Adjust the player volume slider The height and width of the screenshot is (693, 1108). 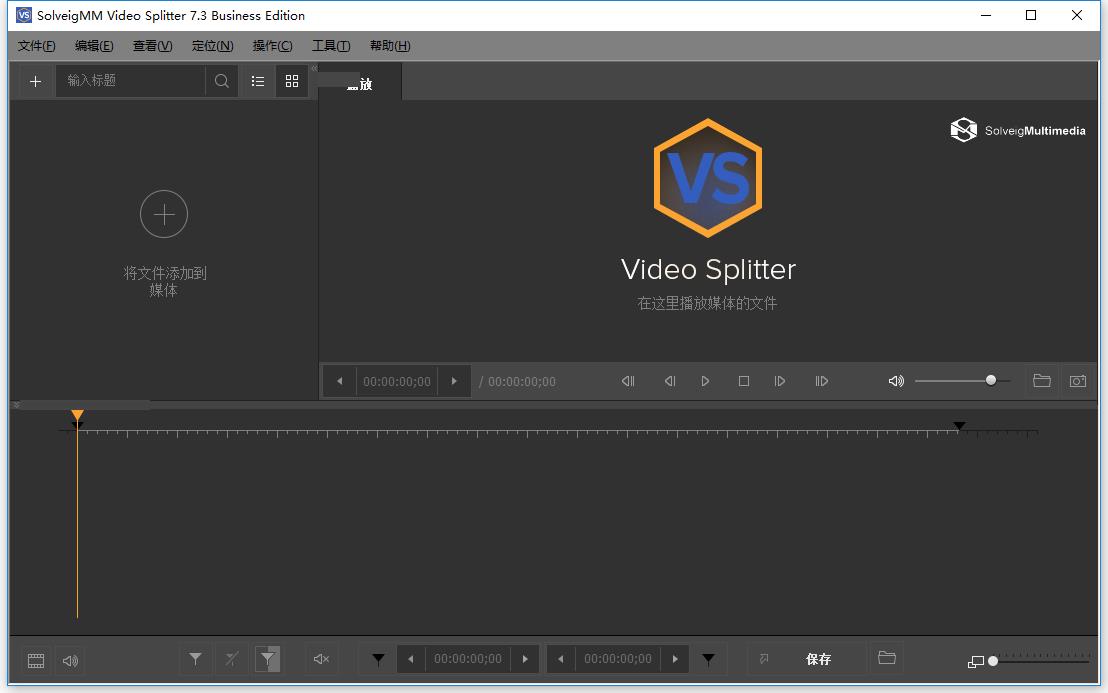click(962, 381)
